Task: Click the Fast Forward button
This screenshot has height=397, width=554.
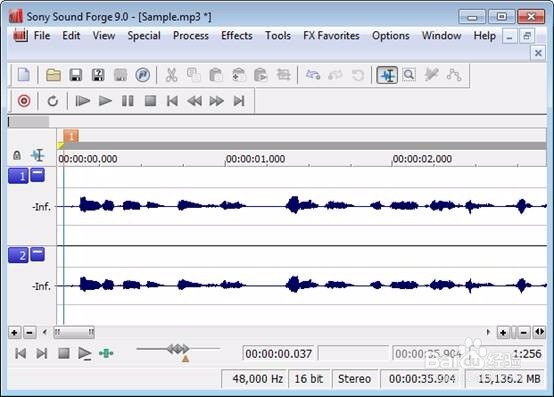Action: pyautogui.click(x=217, y=101)
